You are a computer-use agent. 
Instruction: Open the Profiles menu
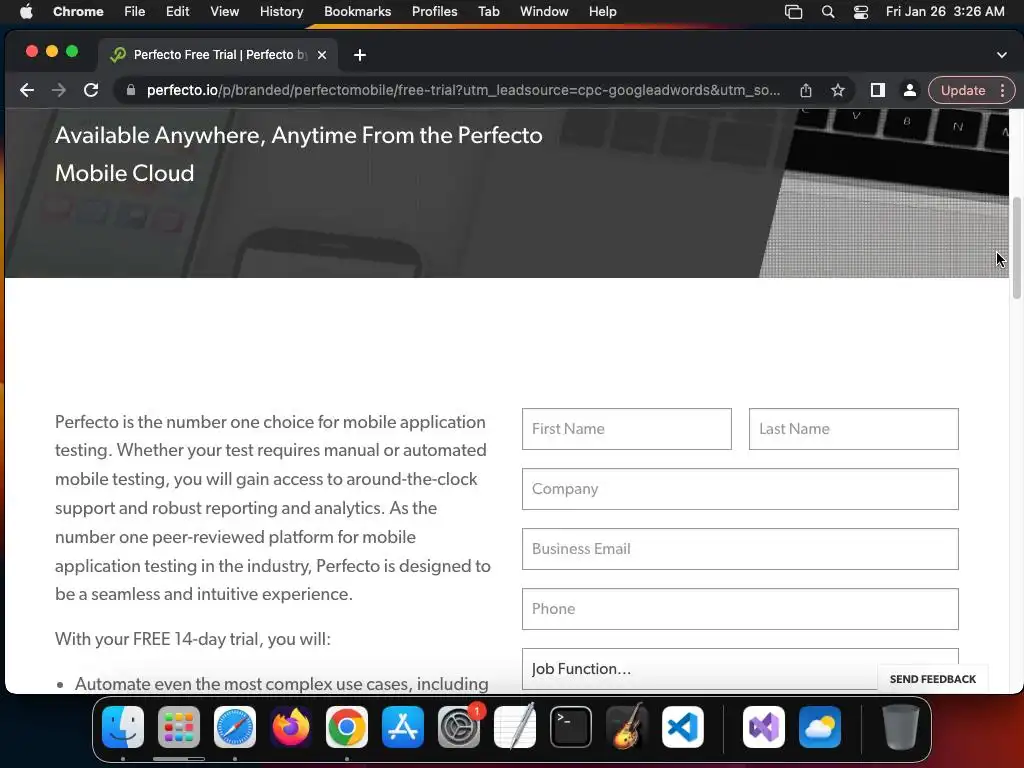(434, 11)
